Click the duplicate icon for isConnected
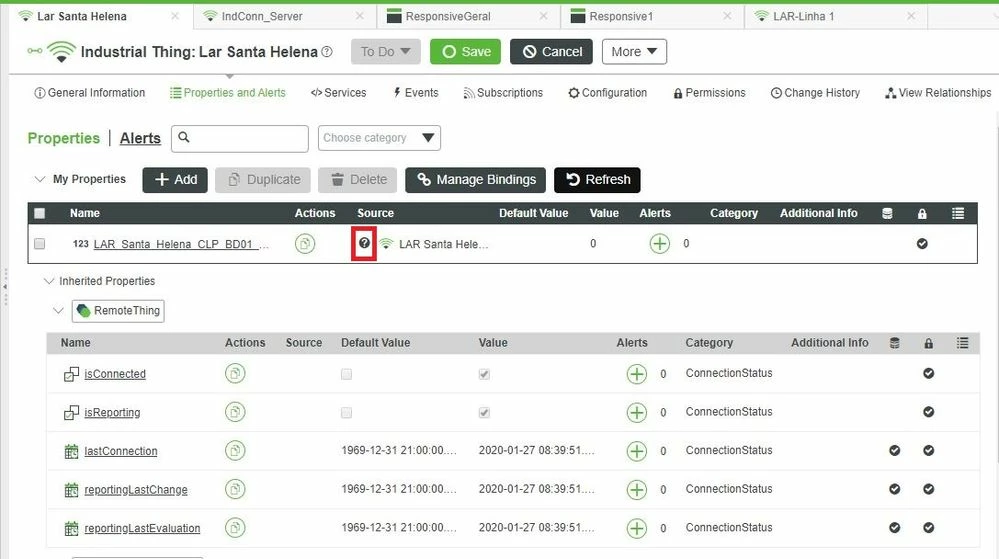The width and height of the screenshot is (999, 559). tap(235, 374)
